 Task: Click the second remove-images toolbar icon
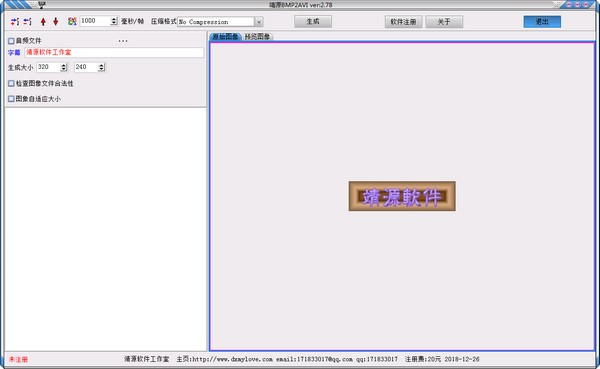(x=28, y=21)
